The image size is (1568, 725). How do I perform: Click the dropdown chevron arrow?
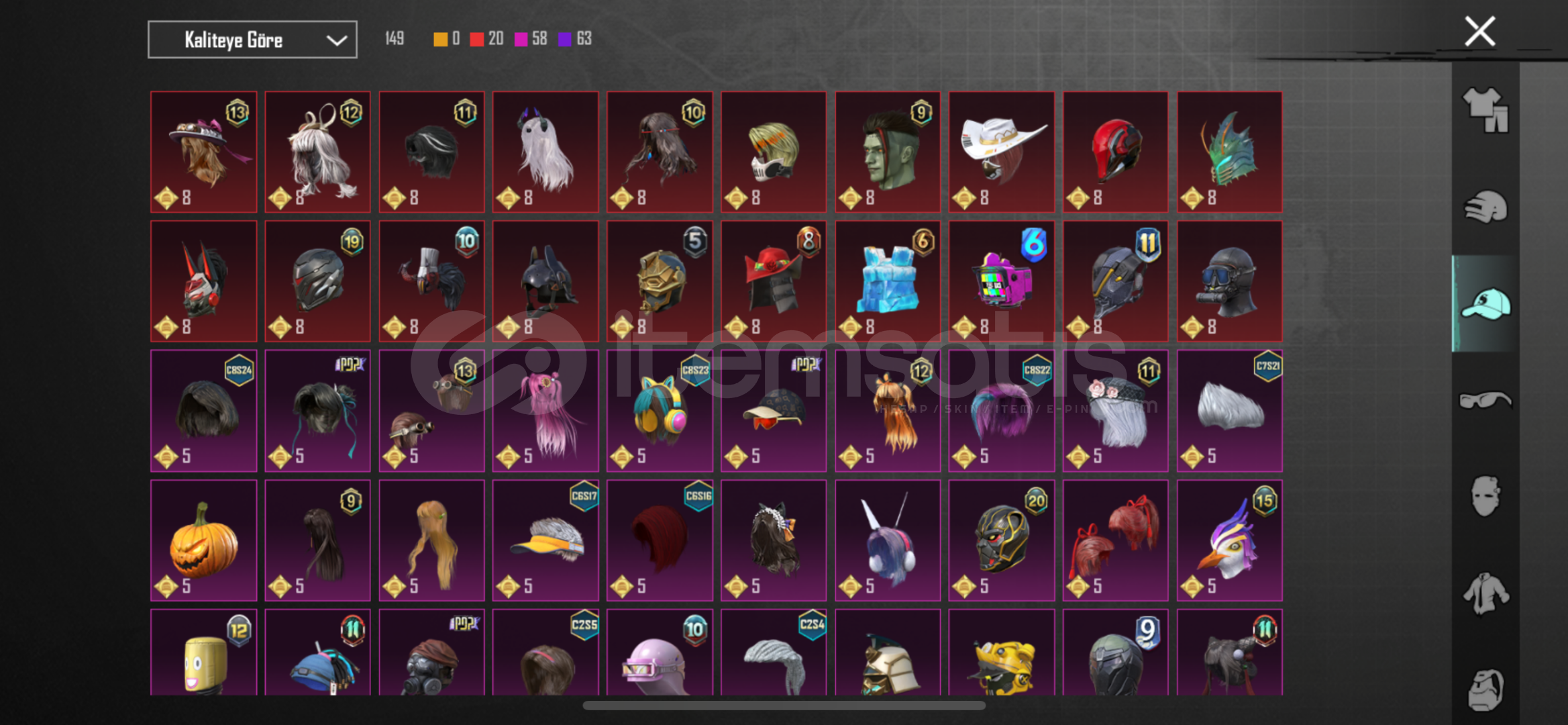tap(336, 40)
